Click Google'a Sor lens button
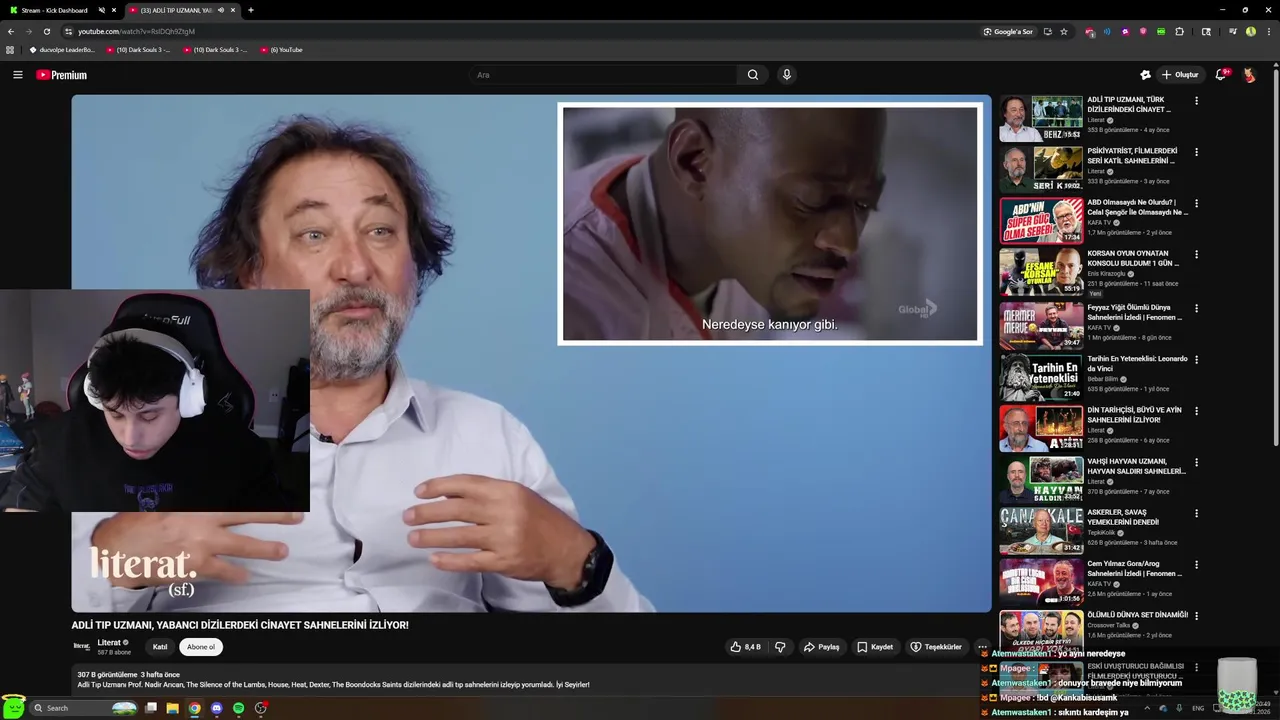The height and width of the screenshot is (720, 1280). pyautogui.click(x=1008, y=31)
